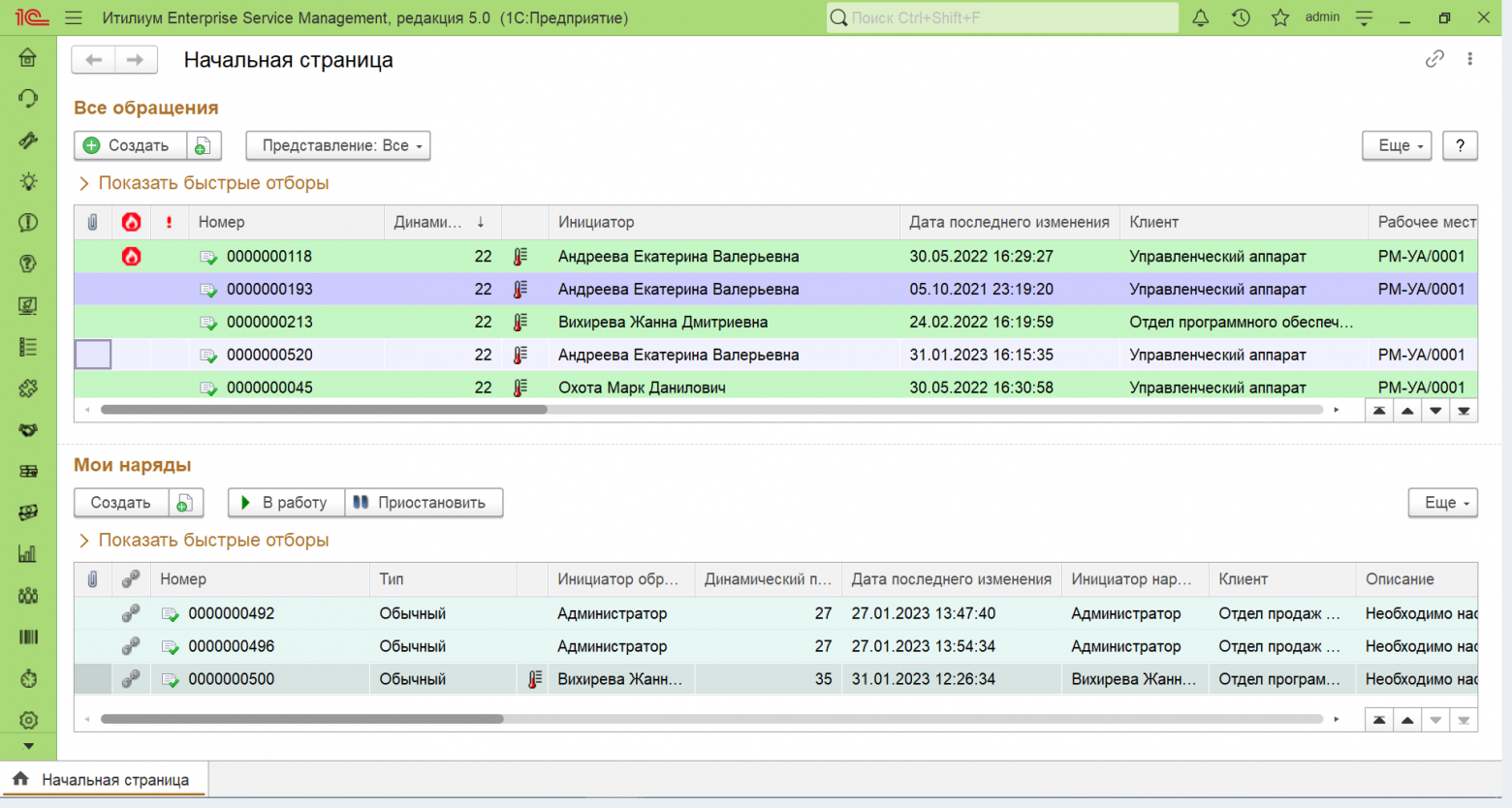The width and height of the screenshot is (1512, 808).
Task: Sort orders by Тип column header
Action: pyautogui.click(x=443, y=579)
